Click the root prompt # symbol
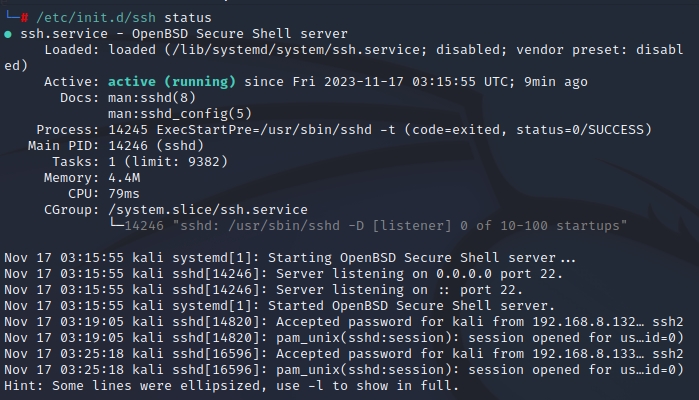699x400 pixels. click(x=24, y=18)
